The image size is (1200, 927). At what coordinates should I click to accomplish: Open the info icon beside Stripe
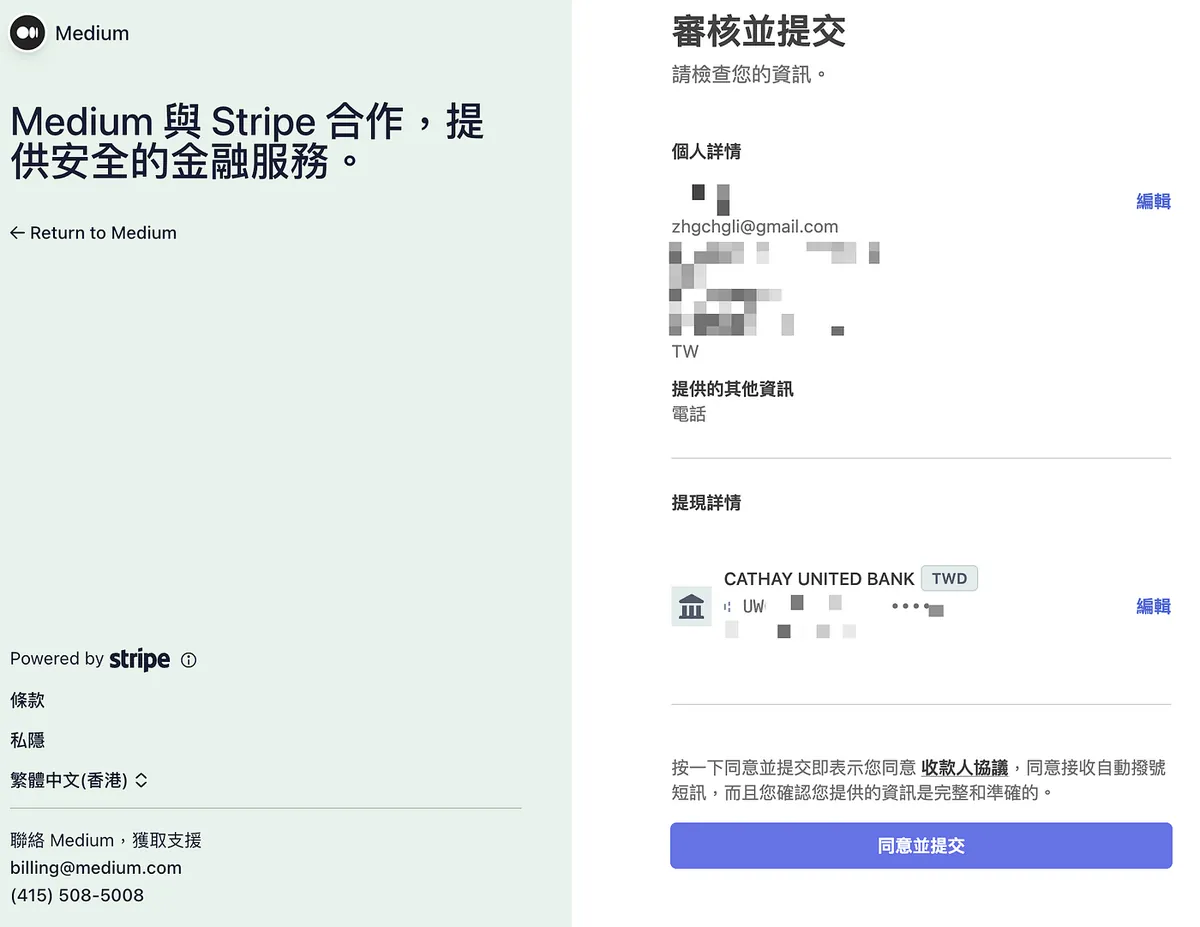click(x=189, y=660)
